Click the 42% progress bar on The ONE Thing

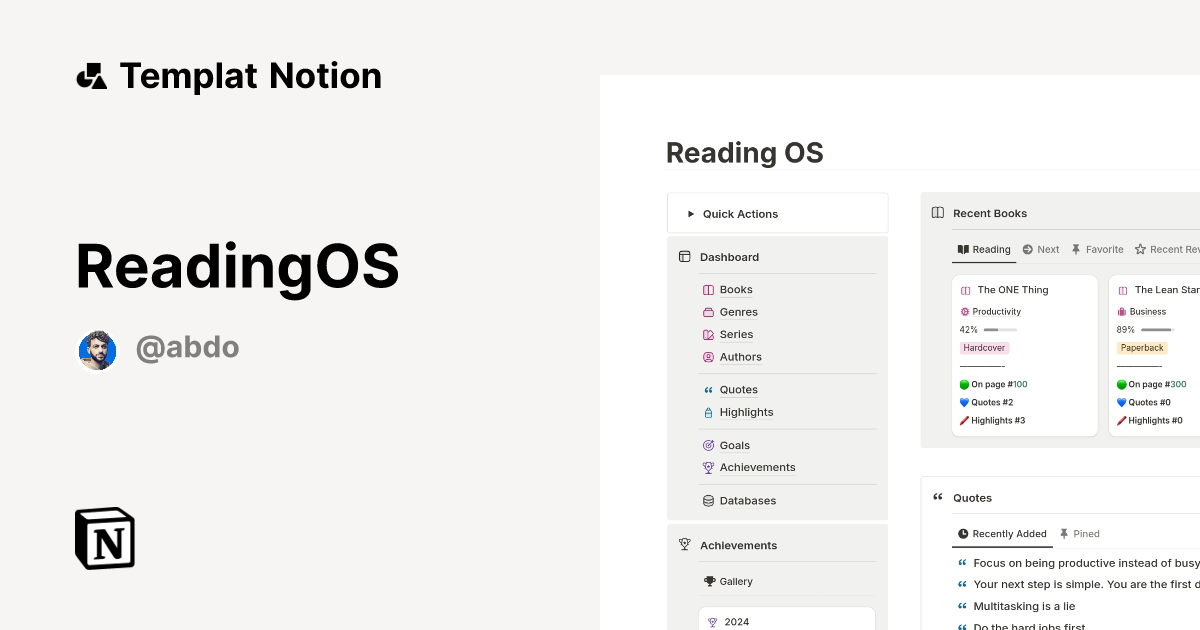pyautogui.click(x=1000, y=329)
